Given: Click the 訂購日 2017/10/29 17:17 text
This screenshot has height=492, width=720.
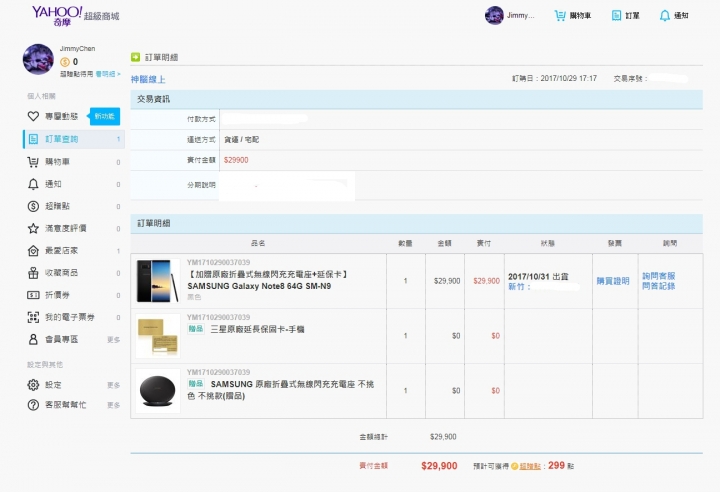Looking at the screenshot, I should click(554, 79).
